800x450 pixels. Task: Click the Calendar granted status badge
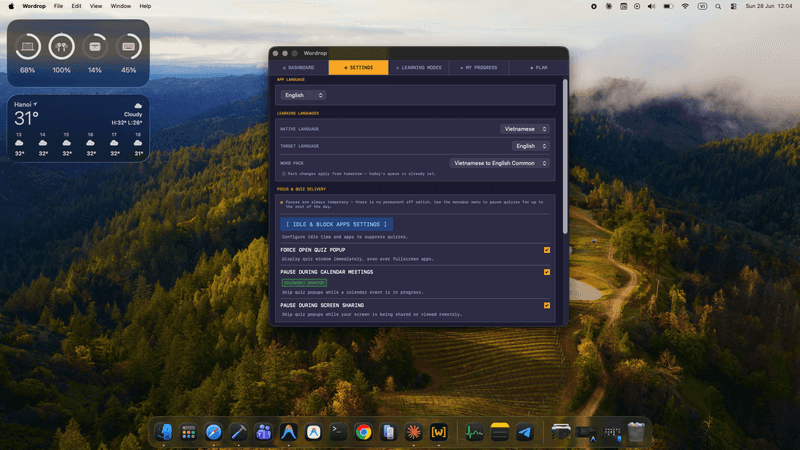[304, 283]
